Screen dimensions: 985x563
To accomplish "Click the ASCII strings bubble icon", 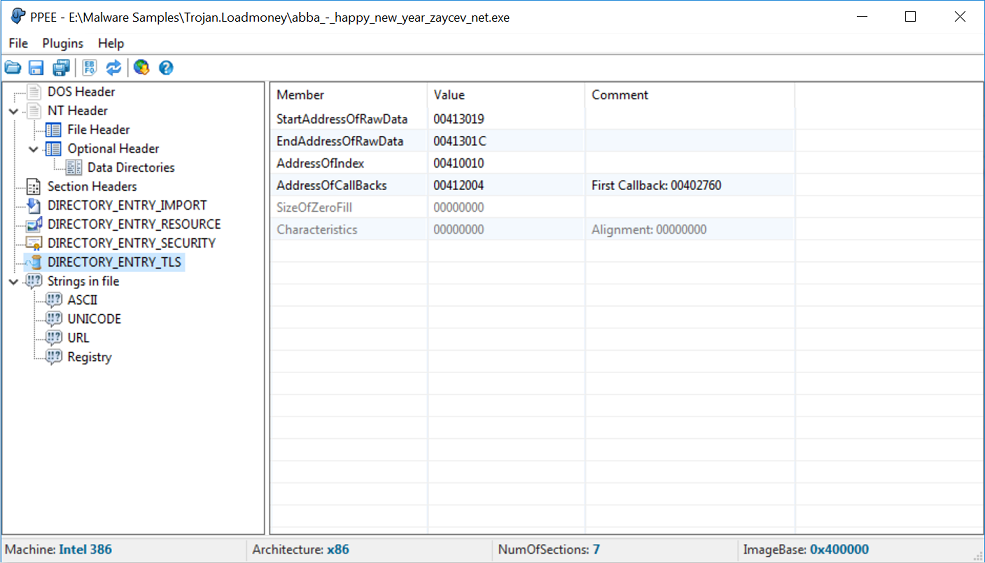I will point(54,300).
